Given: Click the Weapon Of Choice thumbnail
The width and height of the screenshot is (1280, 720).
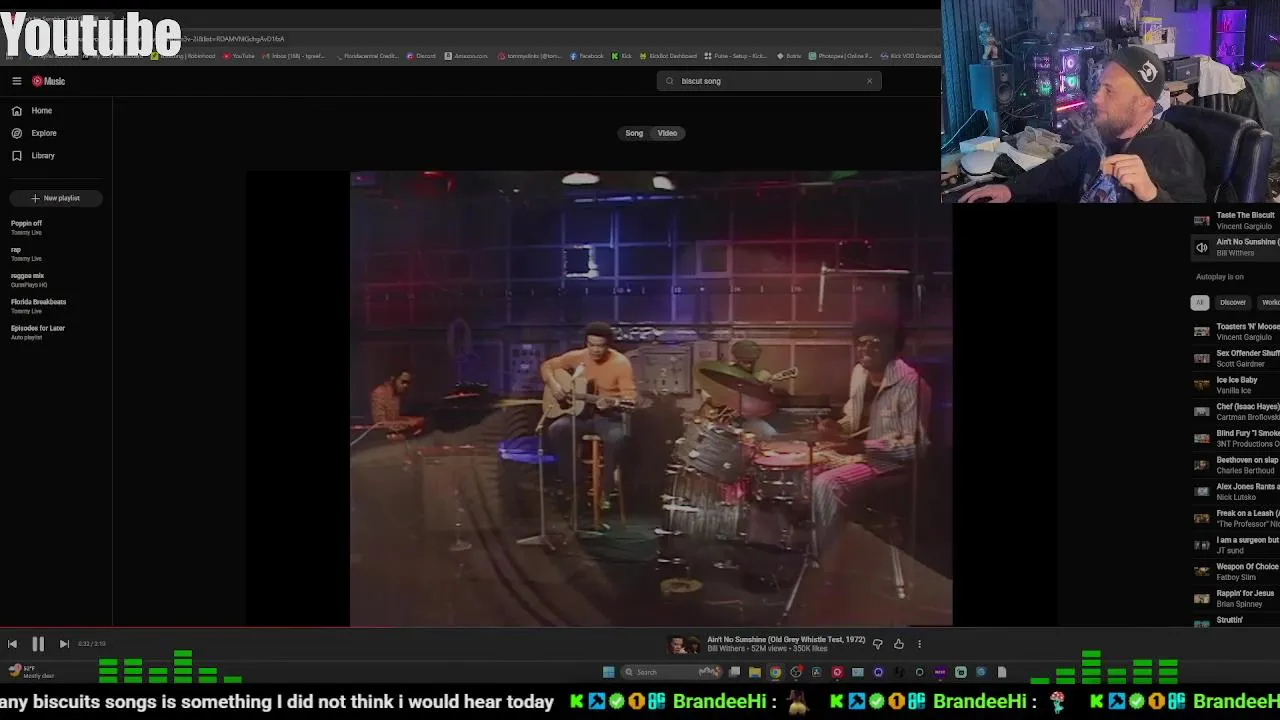Looking at the screenshot, I should pos(1201,571).
